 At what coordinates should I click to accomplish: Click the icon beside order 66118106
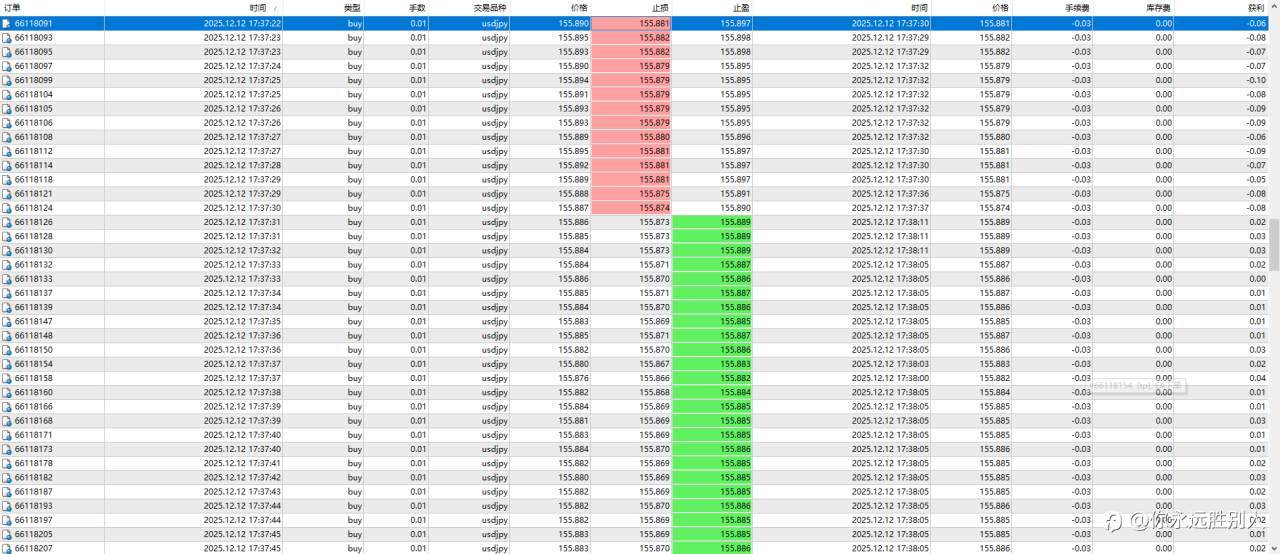point(6,123)
